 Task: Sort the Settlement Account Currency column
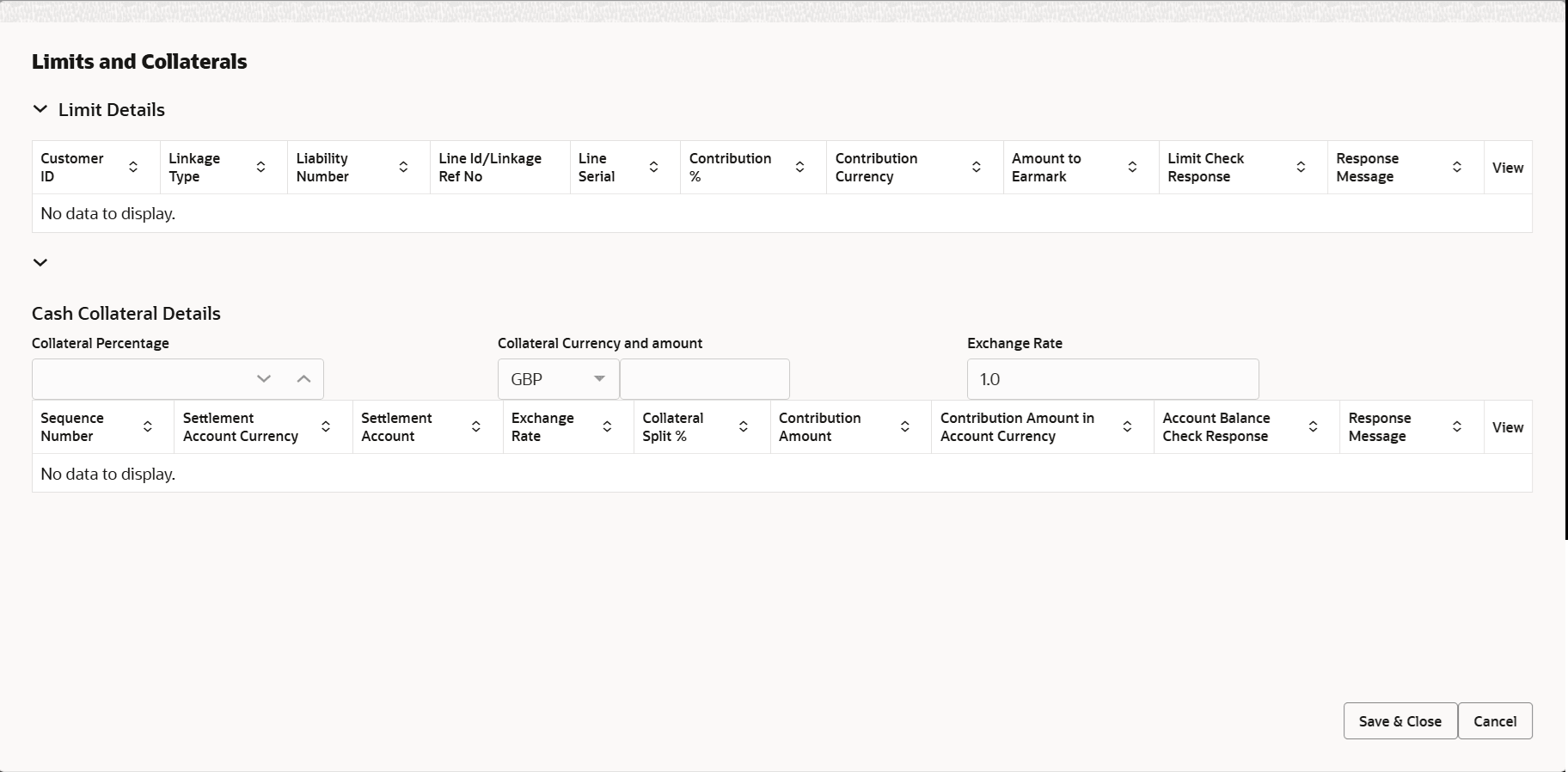click(x=325, y=427)
